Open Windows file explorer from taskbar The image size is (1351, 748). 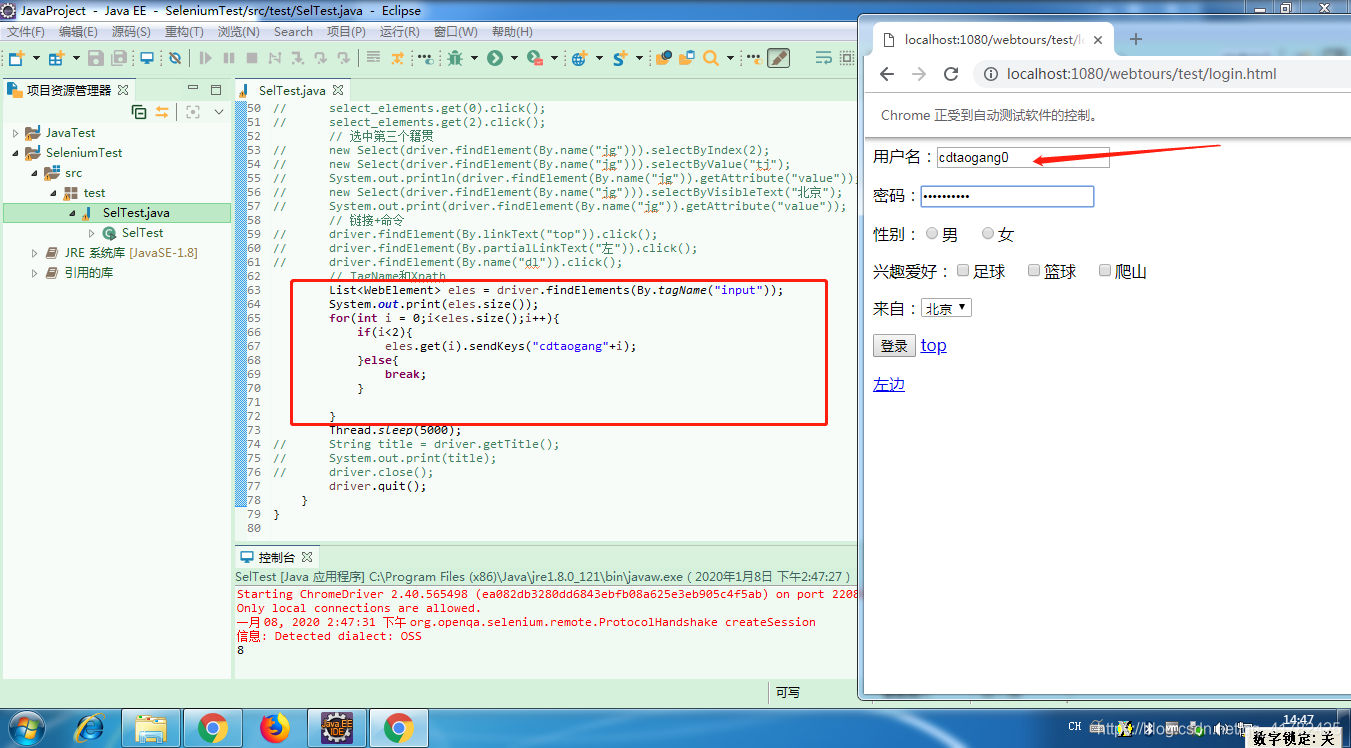click(x=151, y=728)
